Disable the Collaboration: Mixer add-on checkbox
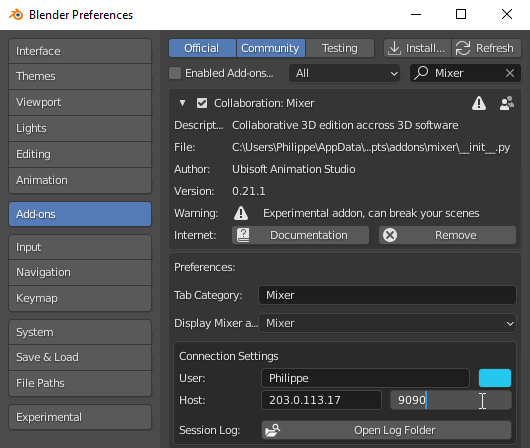The height and width of the screenshot is (448, 530). (202, 103)
